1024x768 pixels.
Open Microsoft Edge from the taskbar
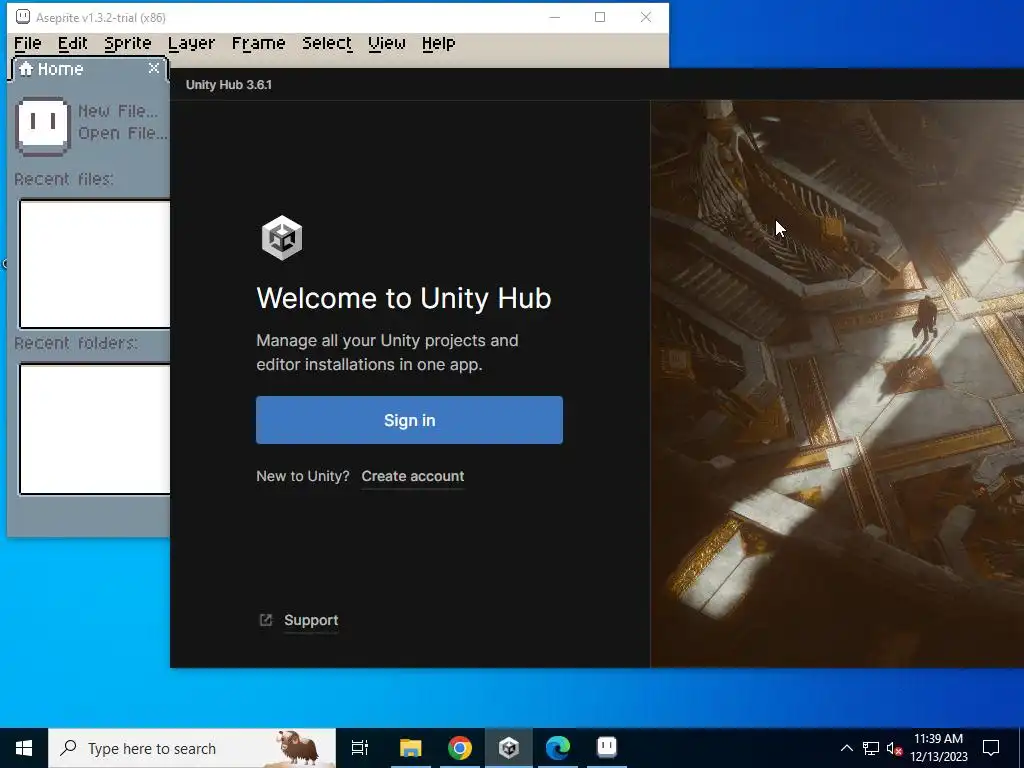point(558,748)
